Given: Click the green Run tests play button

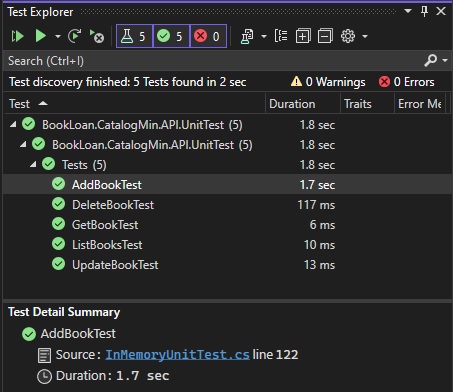Looking at the screenshot, I should tap(40, 36).
